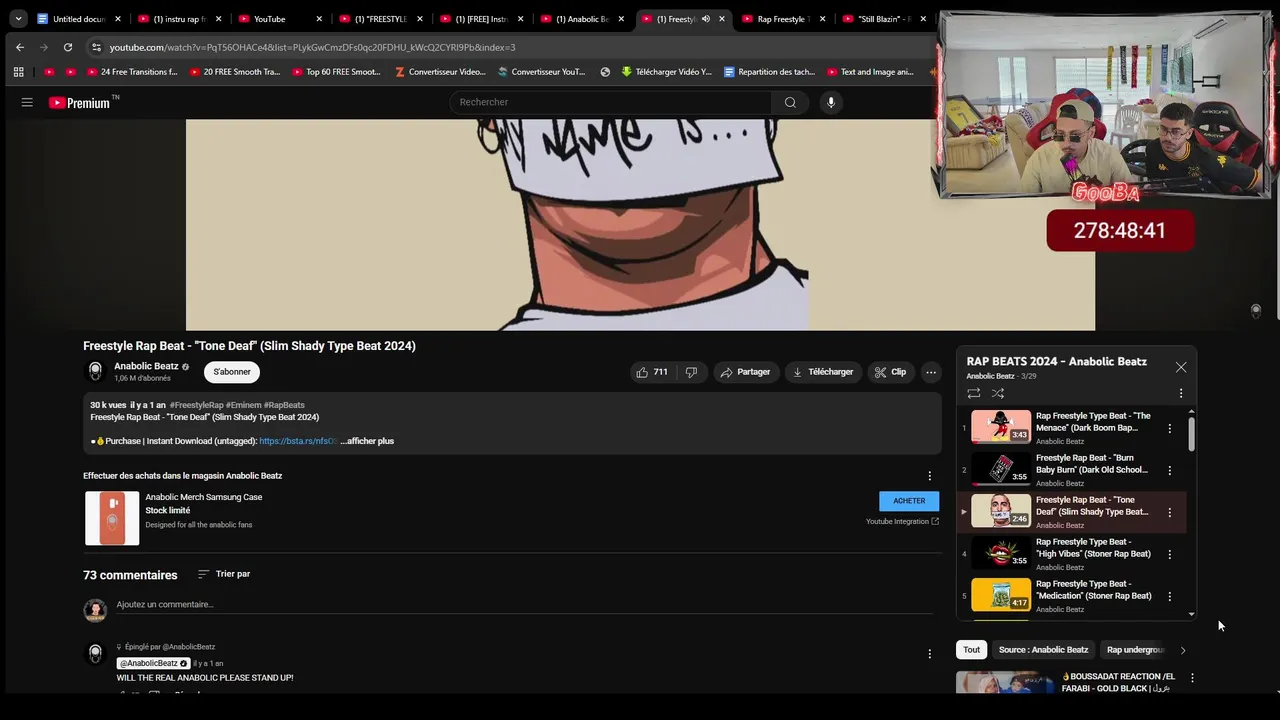Open options for "Burn Baby Burn" item

(1170, 470)
